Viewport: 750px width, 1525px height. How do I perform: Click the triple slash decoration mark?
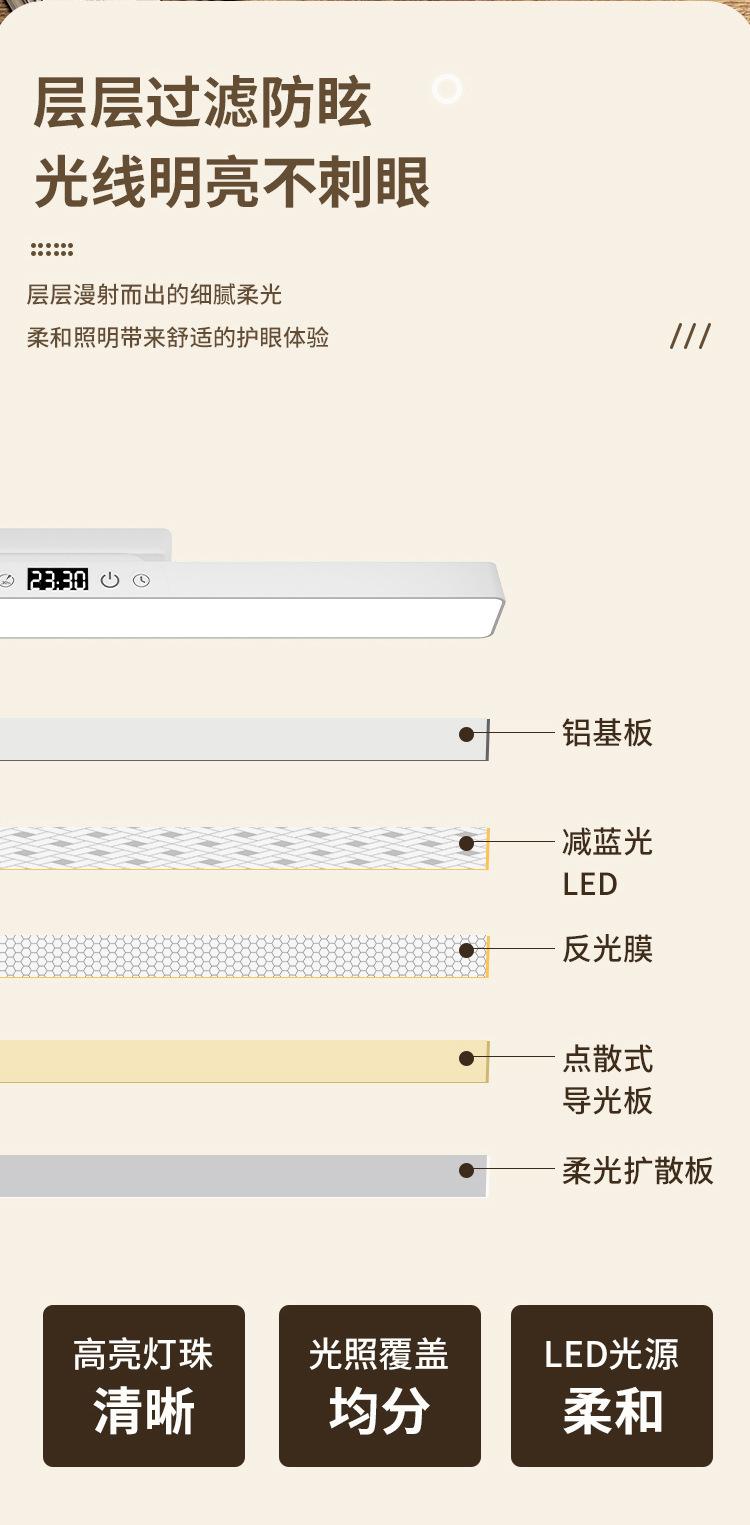tap(690, 337)
